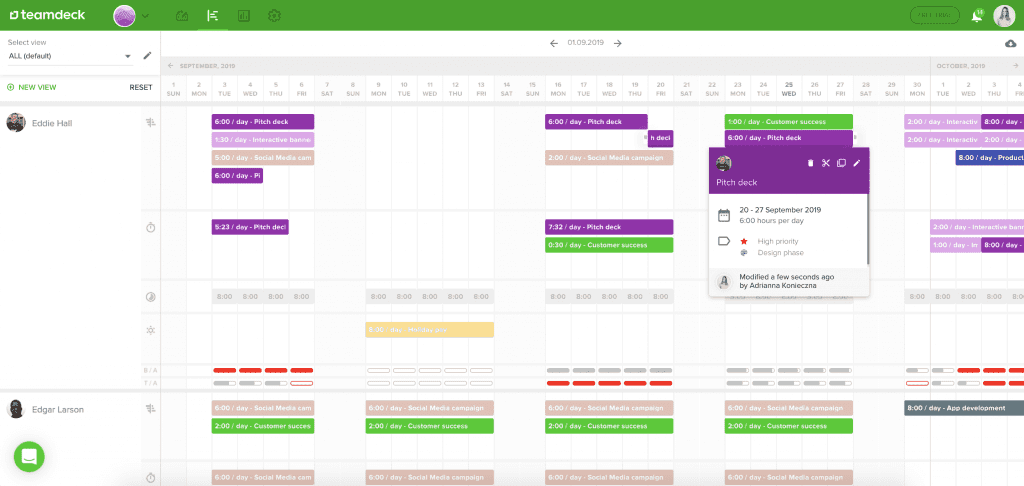1024x486 pixels.
Task: Expand the organization switcher chevron
Action: coord(146,16)
